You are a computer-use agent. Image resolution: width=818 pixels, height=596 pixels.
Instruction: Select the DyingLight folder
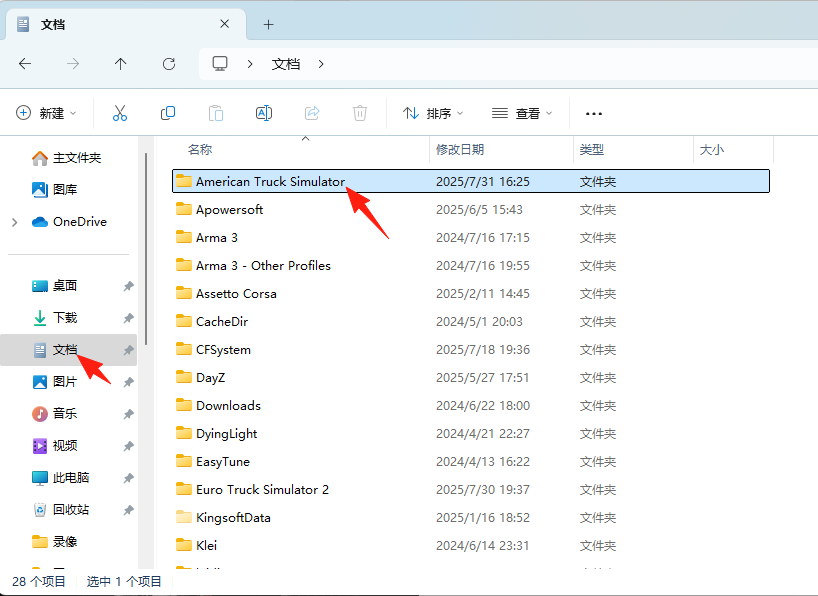(471, 434)
